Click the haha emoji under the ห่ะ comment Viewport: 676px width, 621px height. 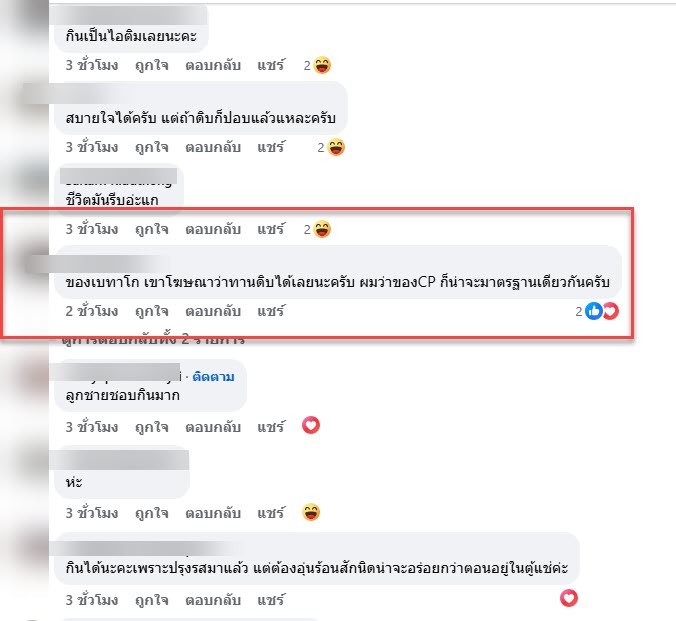pos(311,512)
